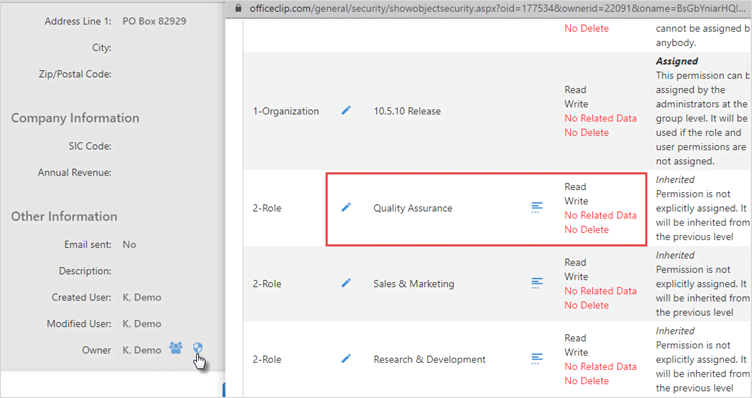Screen dimensions: 752x398
Task: Click the 10.5.10 Release organization name
Action: 407,111
